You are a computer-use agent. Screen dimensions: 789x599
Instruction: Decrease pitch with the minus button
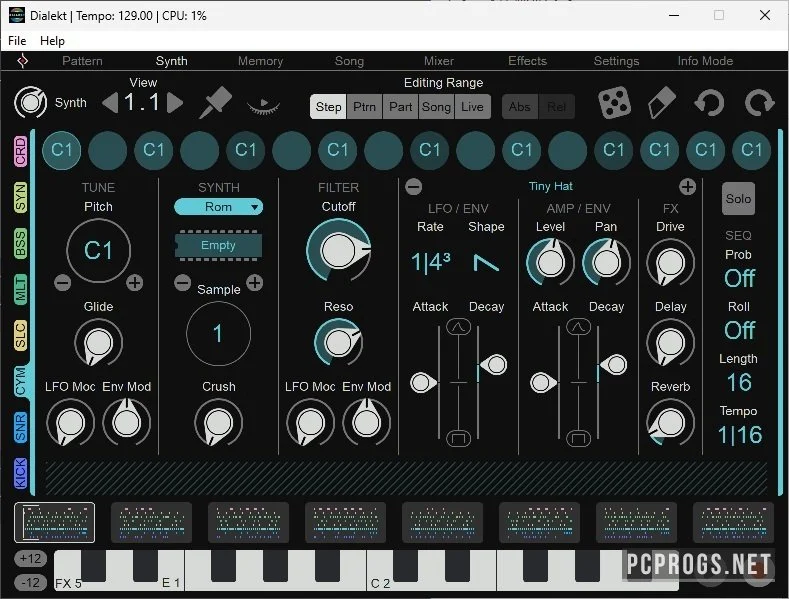pyautogui.click(x=62, y=282)
